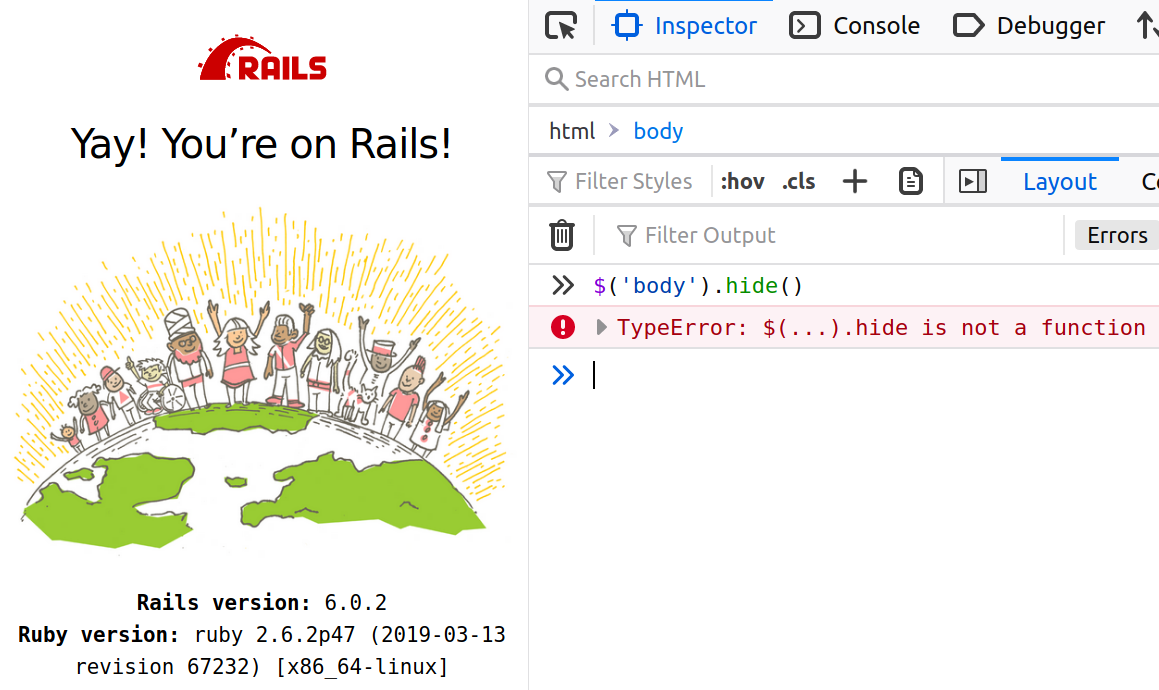Image resolution: width=1159 pixels, height=690 pixels.
Task: Toggle the three-pane inspector icon
Action: coord(973,181)
